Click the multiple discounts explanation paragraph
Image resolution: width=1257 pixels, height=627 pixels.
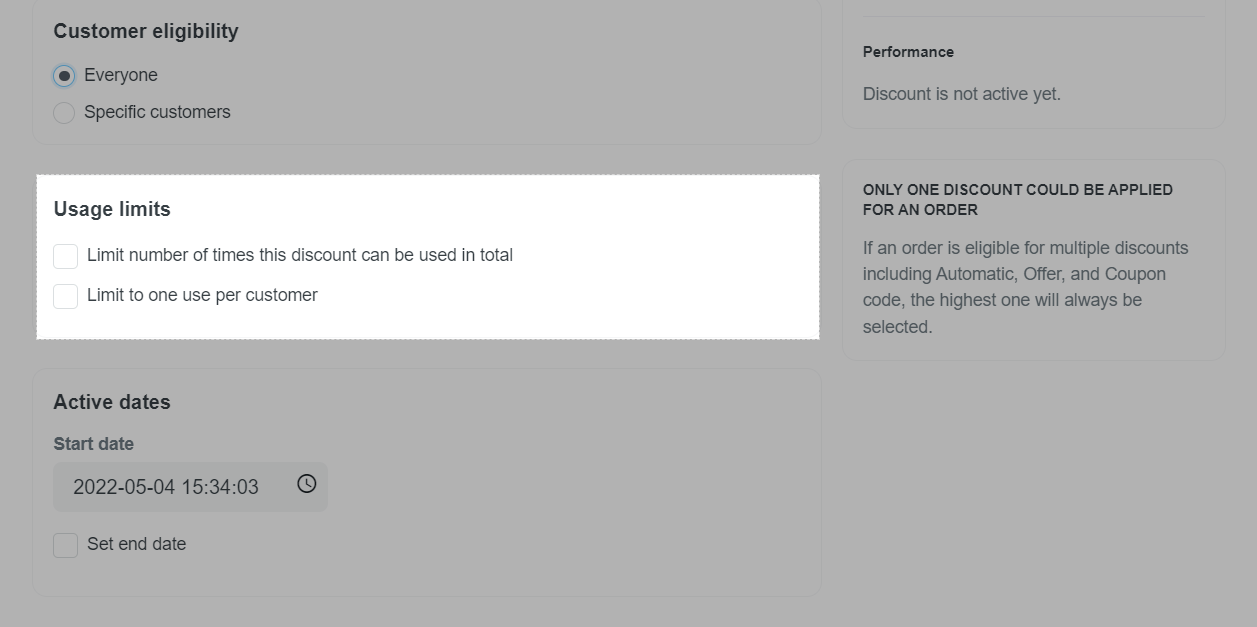click(1027, 287)
